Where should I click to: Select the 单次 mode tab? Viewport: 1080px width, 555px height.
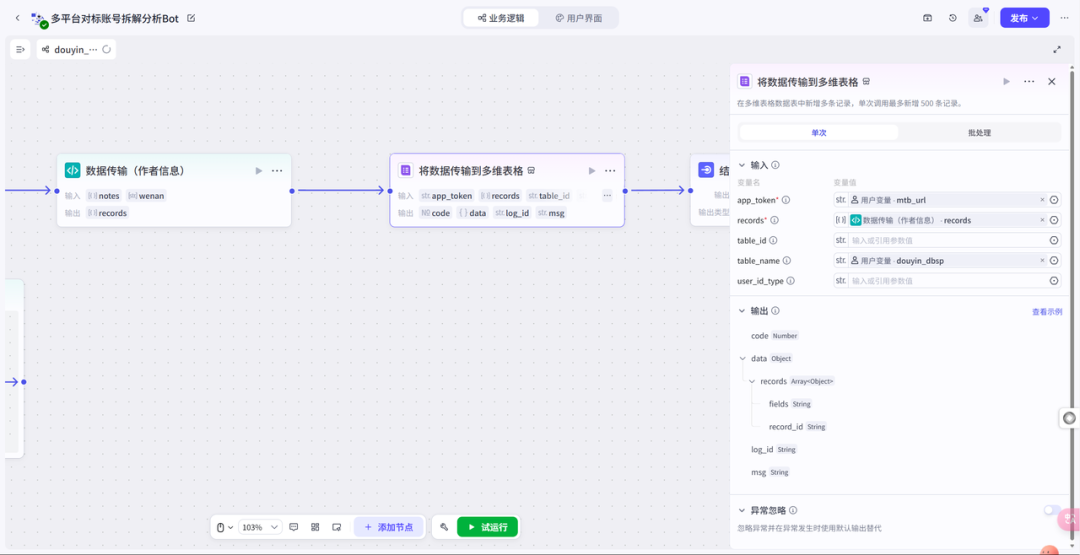tap(819, 132)
